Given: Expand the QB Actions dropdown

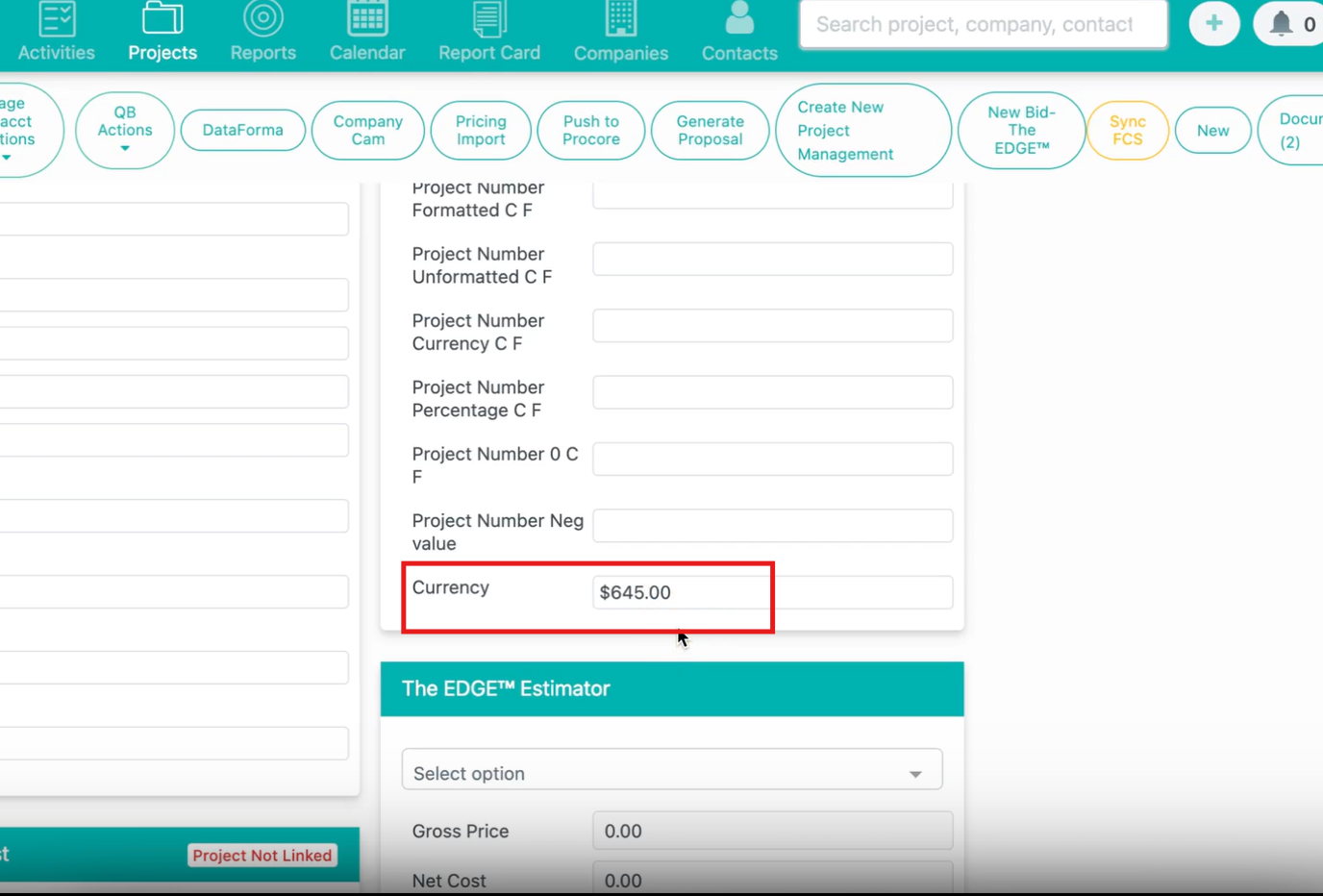Looking at the screenshot, I should 125,130.
